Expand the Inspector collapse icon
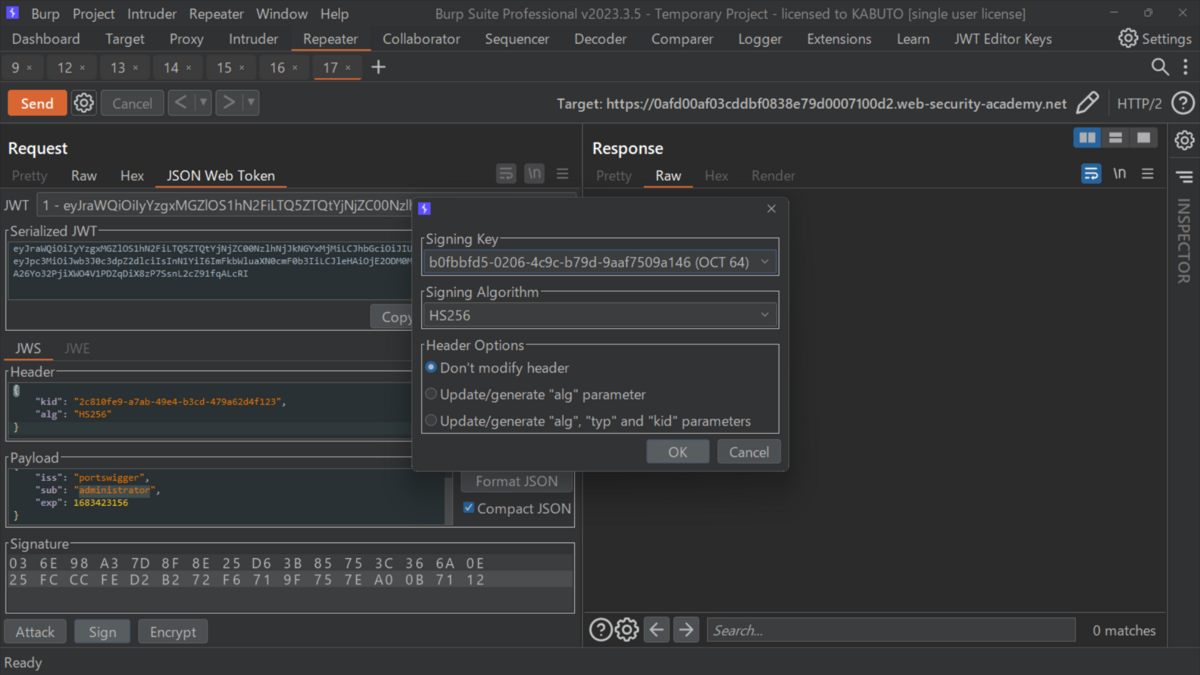1200x675 pixels. (1184, 177)
